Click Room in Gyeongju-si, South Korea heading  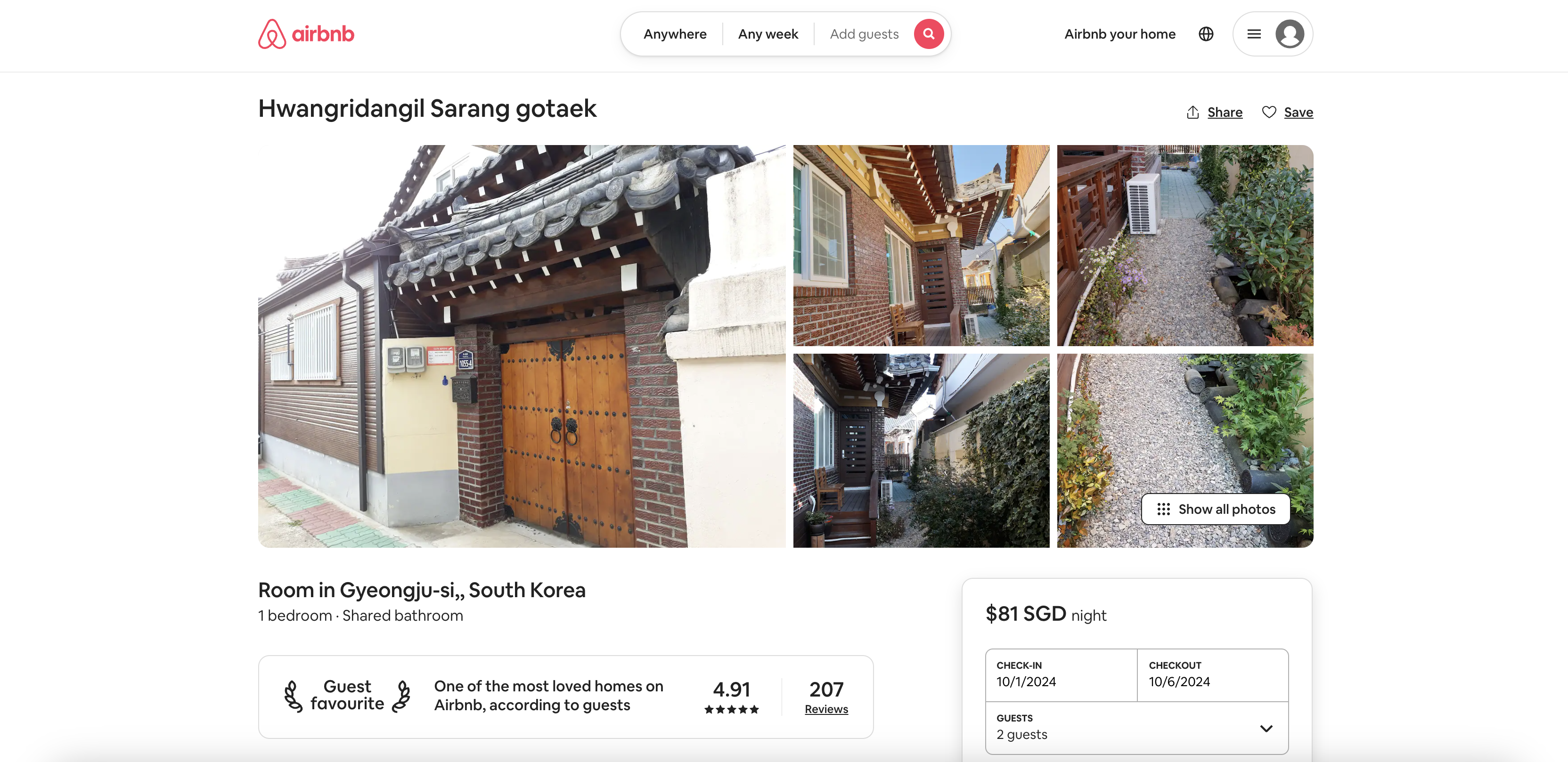pyautogui.click(x=421, y=590)
